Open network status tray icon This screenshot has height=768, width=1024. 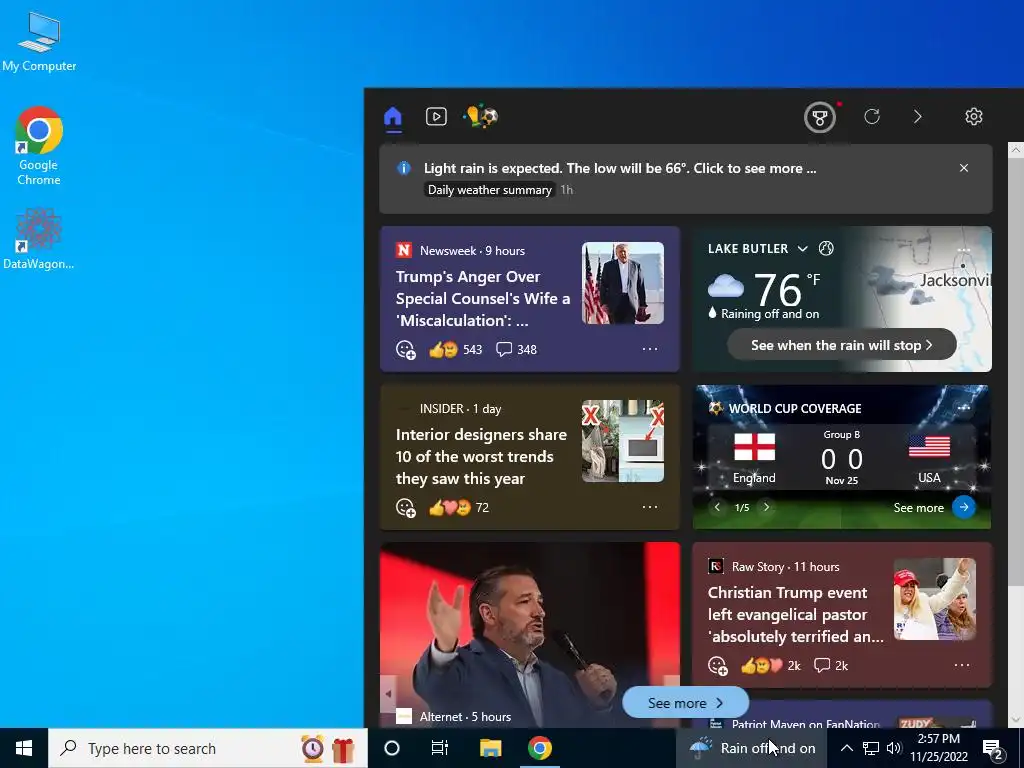871,748
